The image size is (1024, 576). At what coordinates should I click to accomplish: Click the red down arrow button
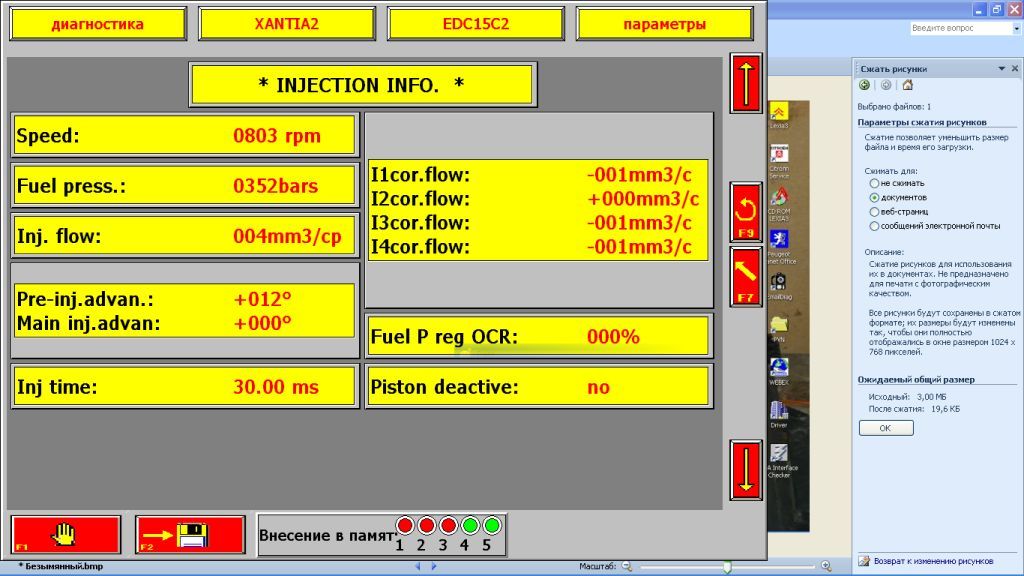point(746,470)
